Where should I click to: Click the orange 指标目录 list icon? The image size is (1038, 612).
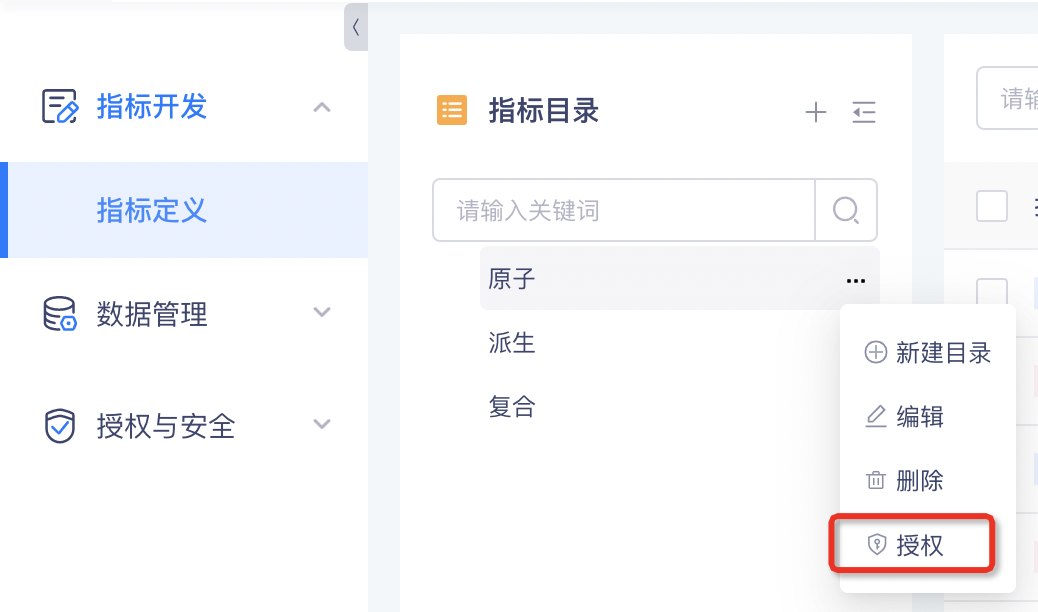click(452, 110)
